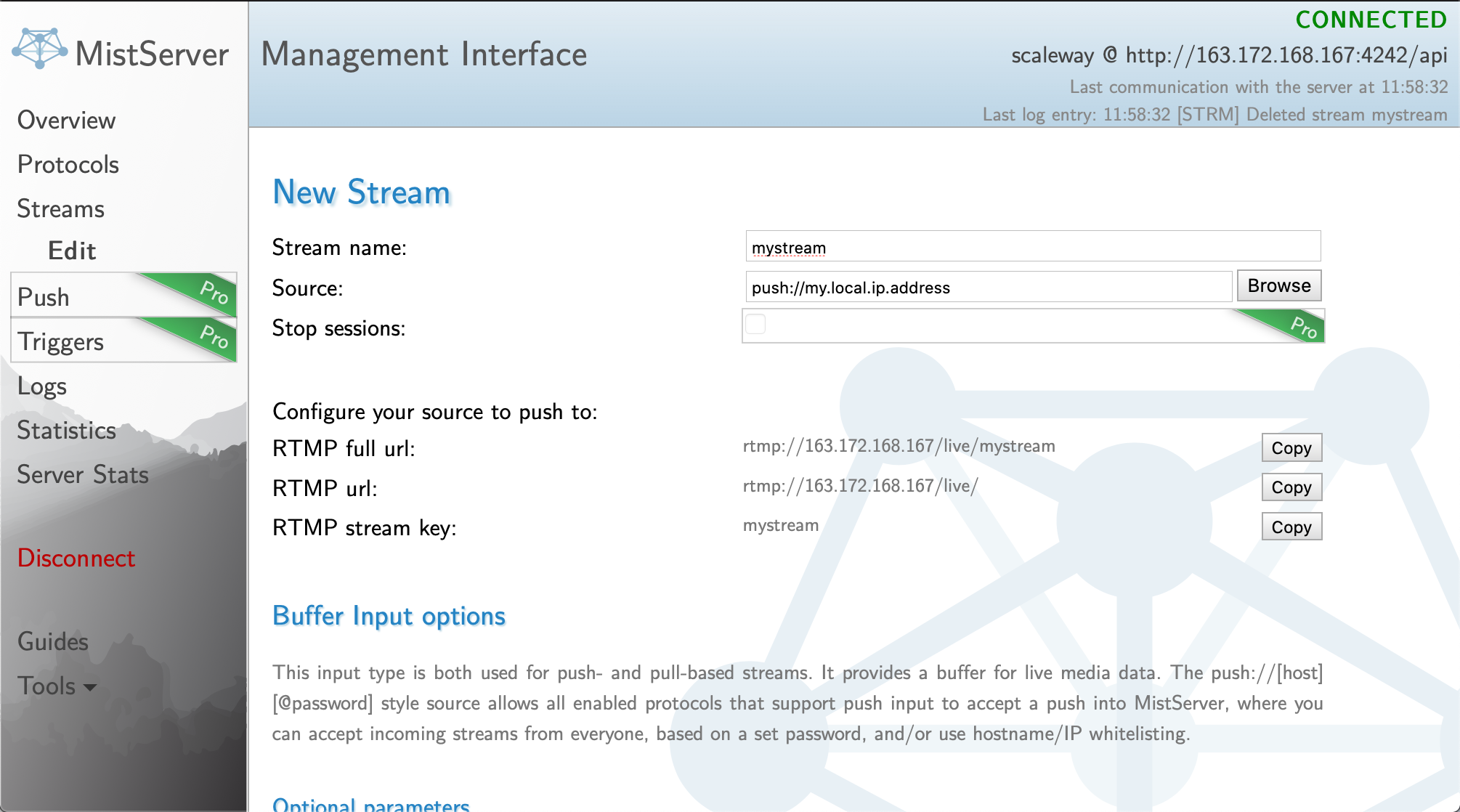
Task: Enable the Stop sessions checkbox
Action: [755, 324]
